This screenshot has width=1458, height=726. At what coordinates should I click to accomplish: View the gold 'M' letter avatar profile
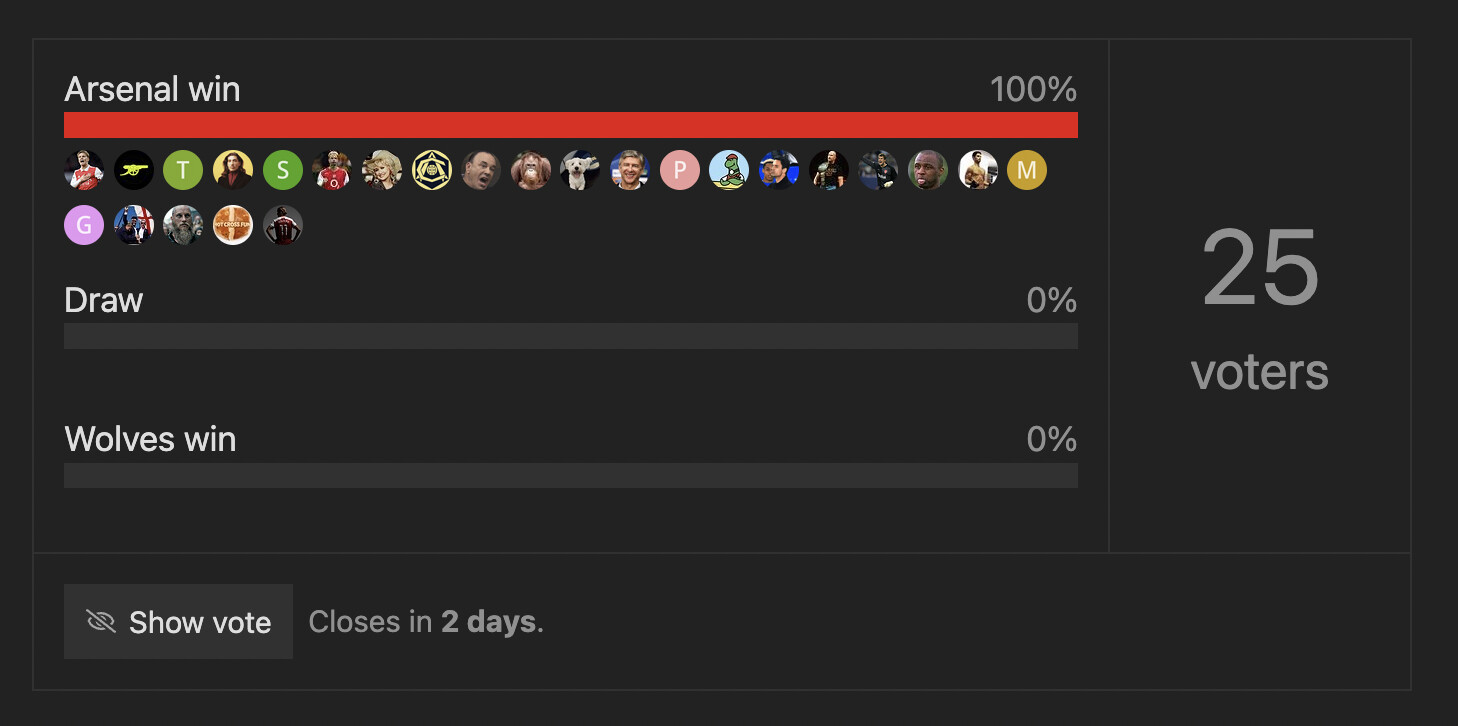[1027, 170]
